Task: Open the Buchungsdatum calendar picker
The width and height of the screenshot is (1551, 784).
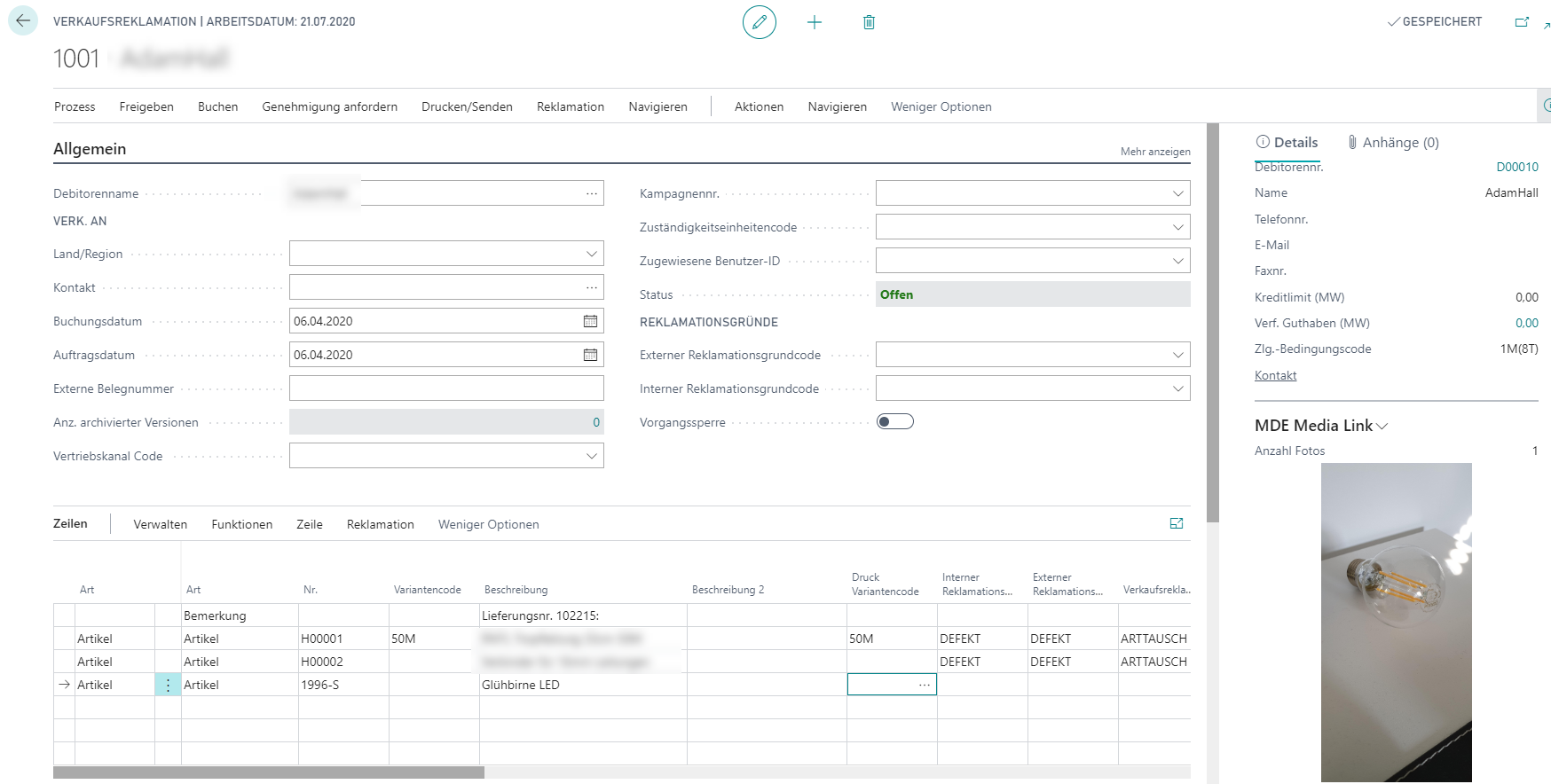Action: coord(590,321)
